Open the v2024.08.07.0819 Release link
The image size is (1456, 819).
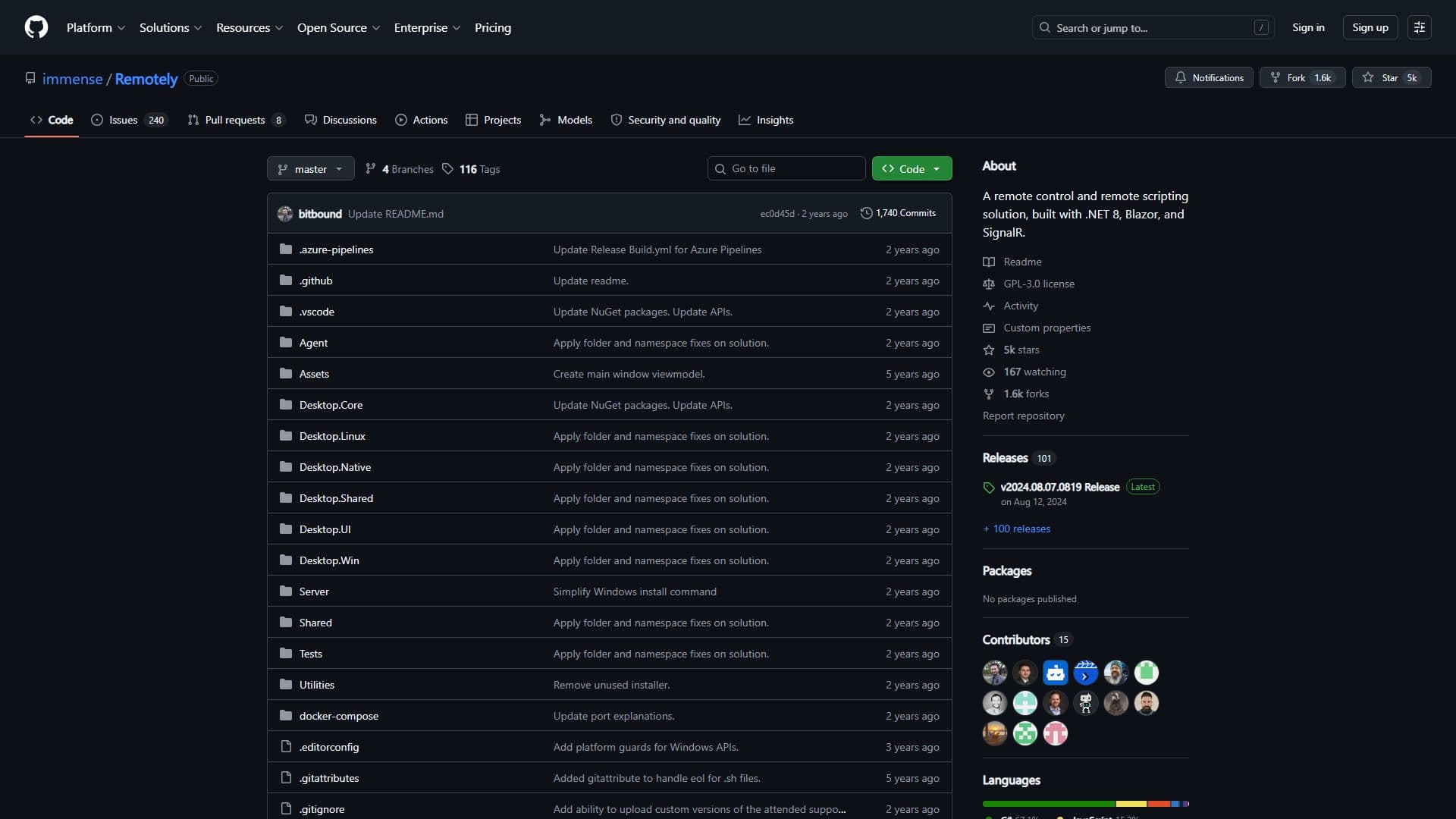tap(1059, 487)
